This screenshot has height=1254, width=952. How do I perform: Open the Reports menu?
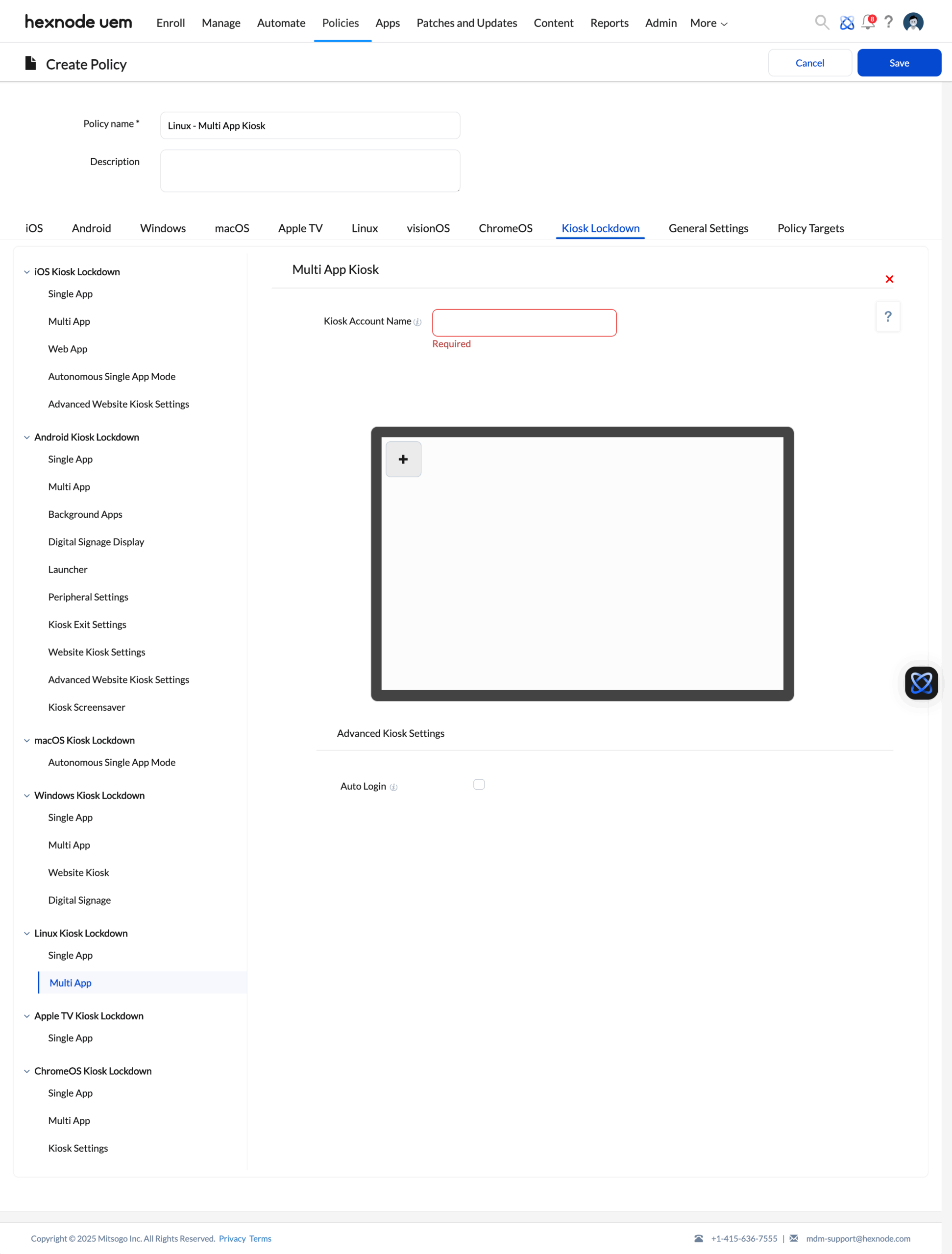[610, 23]
